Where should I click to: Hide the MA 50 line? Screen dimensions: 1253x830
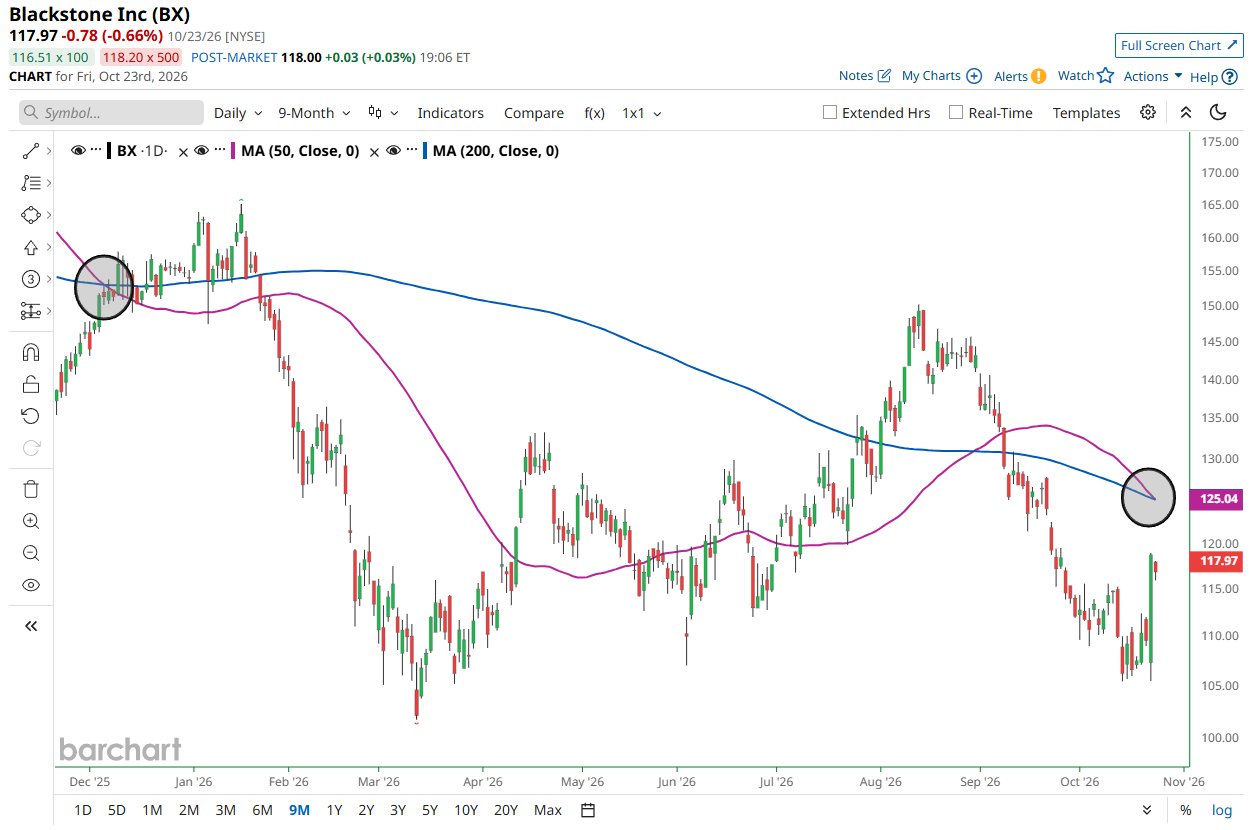pyautogui.click(x=201, y=151)
